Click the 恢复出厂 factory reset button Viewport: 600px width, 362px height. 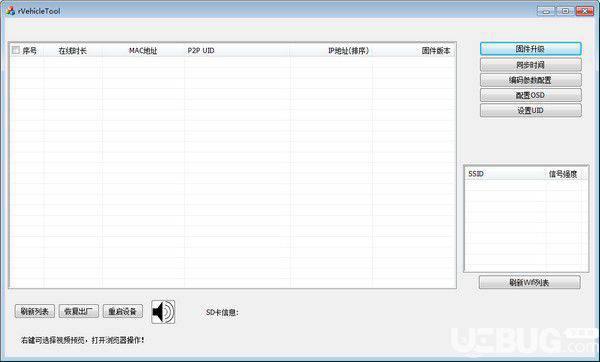click(x=78, y=311)
